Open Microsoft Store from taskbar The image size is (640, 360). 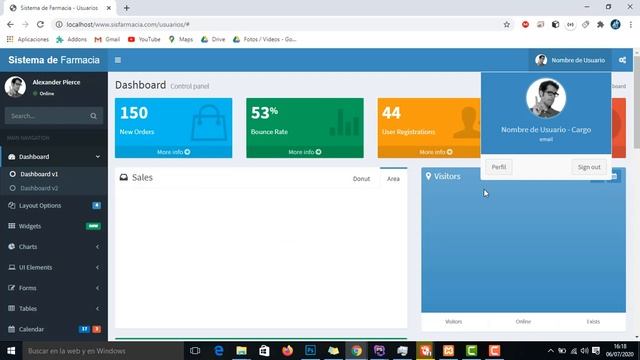[x=264, y=351]
